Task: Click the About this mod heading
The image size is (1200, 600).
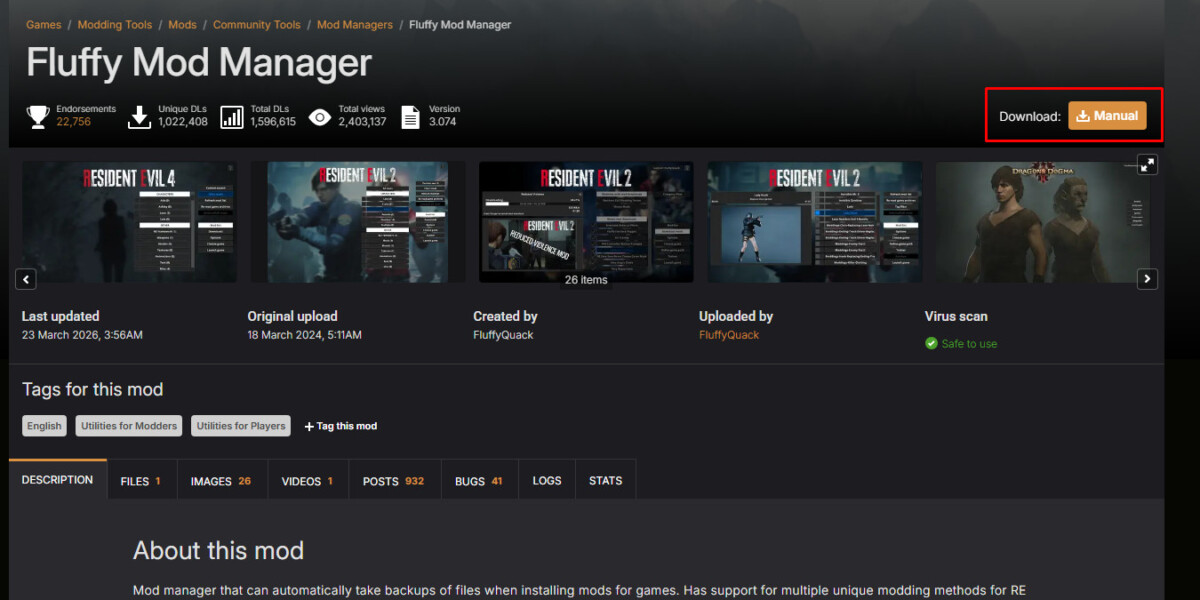Action: point(218,551)
